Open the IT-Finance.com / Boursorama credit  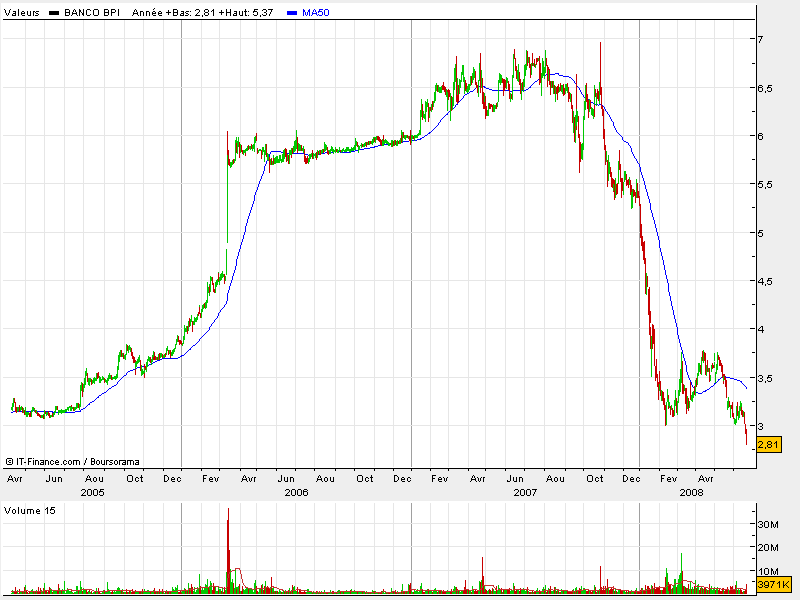coord(72,462)
